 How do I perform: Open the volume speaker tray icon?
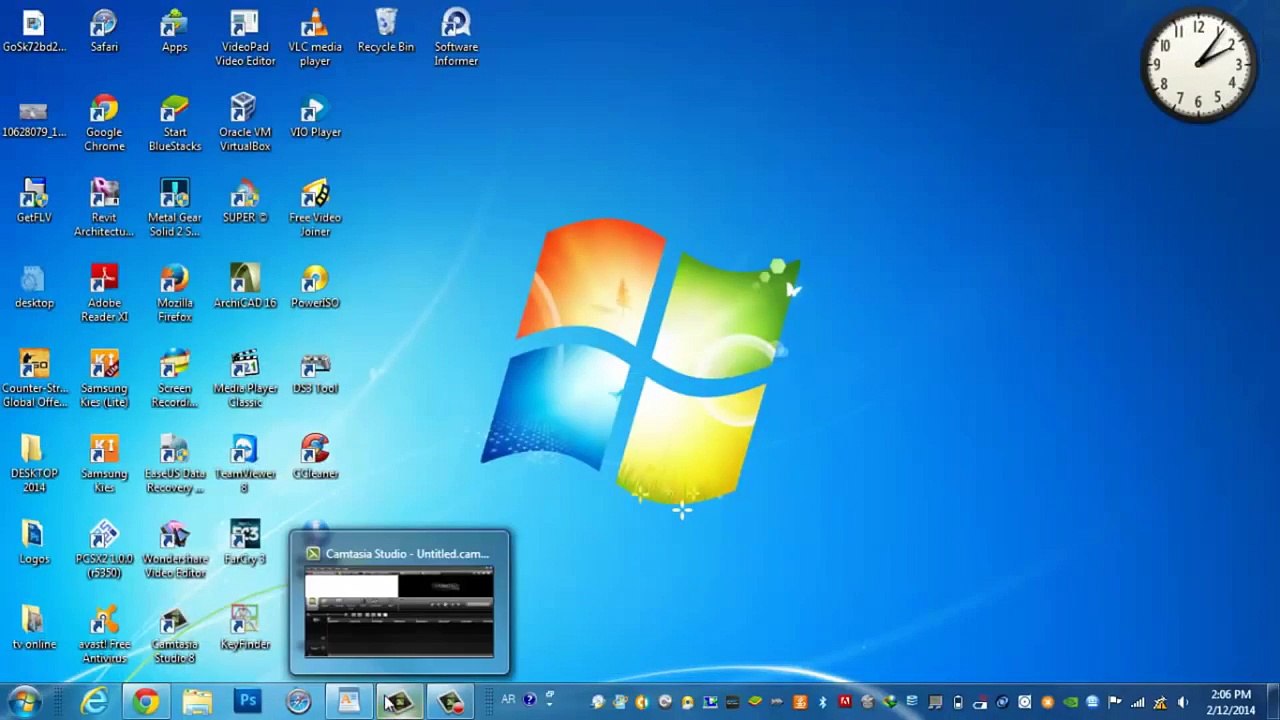click(x=1182, y=702)
